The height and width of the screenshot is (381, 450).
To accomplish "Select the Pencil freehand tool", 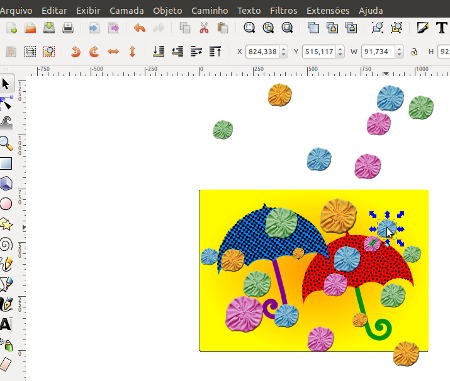I will coord(6,264).
